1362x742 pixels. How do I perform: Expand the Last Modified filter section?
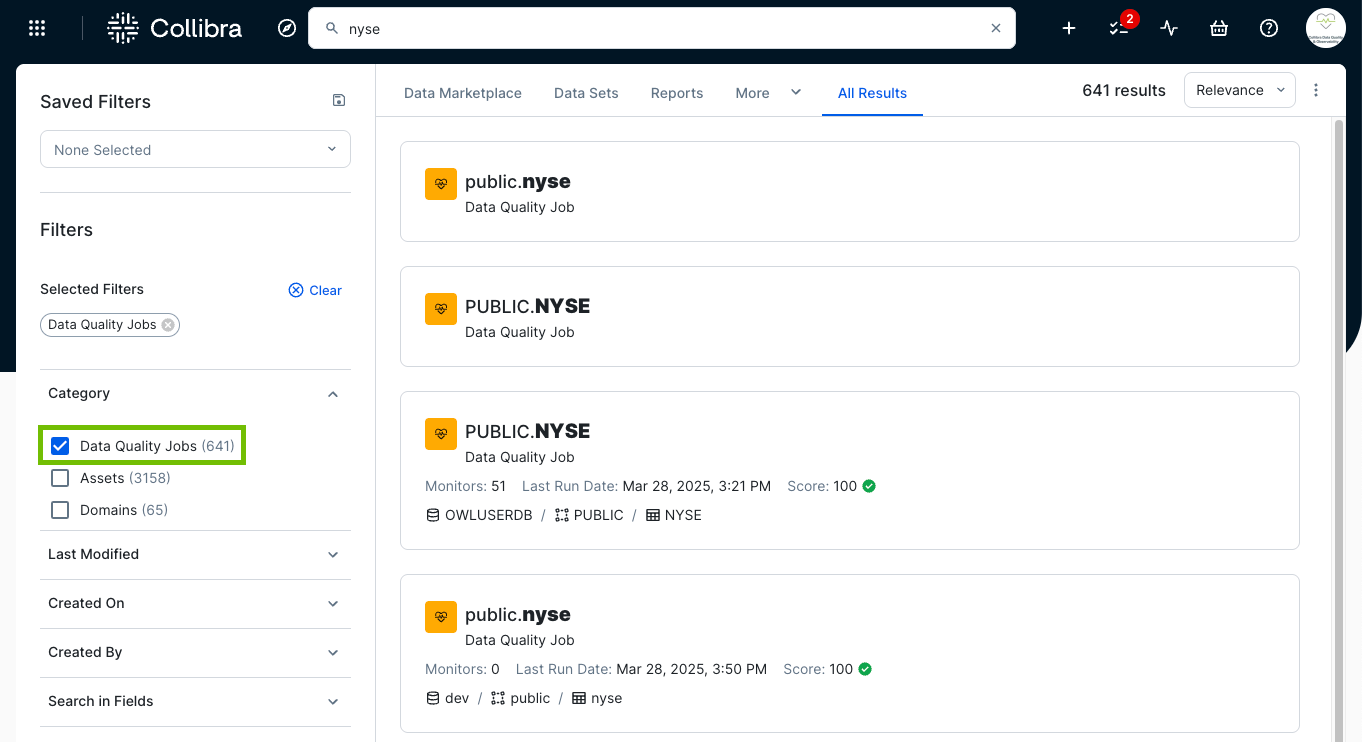[195, 554]
